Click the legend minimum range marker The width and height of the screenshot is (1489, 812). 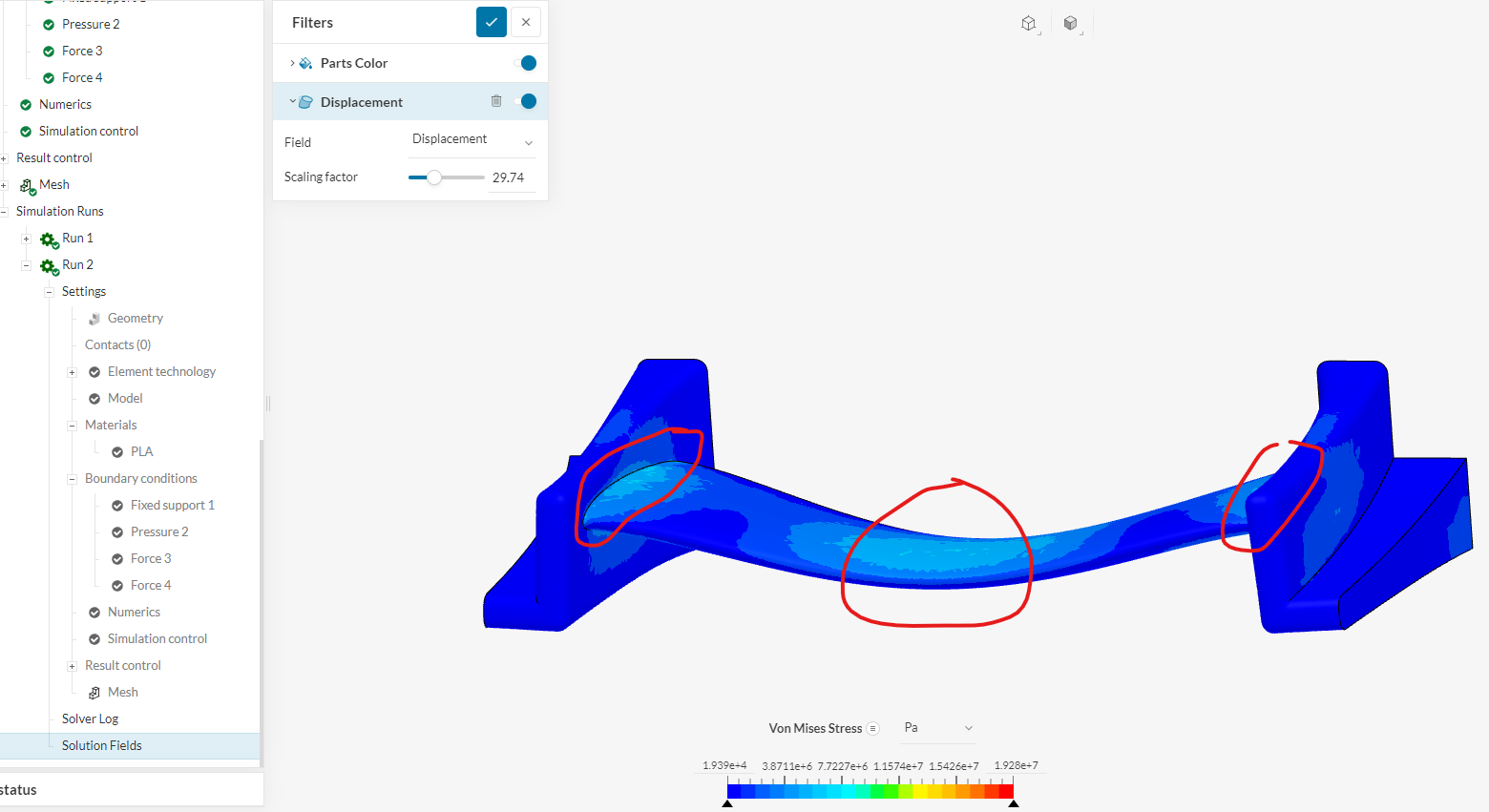click(727, 803)
